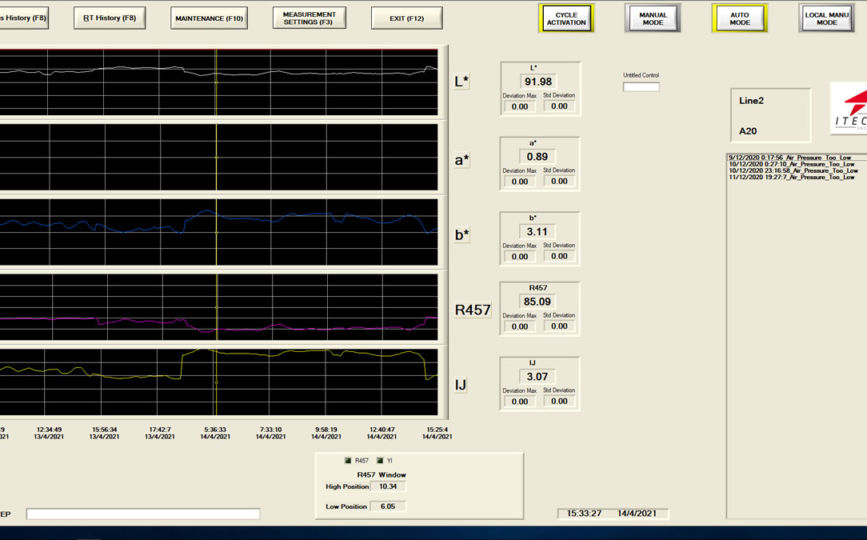This screenshot has height=540, width=867.
Task: Click time axis label 15:56:34 13/4/2021
Action: [x=105, y=433]
